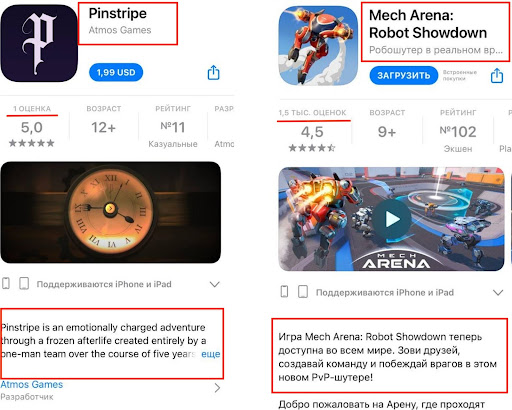Expand supported devices list under Mech Arena
This screenshot has height=410, width=512.
tap(498, 293)
